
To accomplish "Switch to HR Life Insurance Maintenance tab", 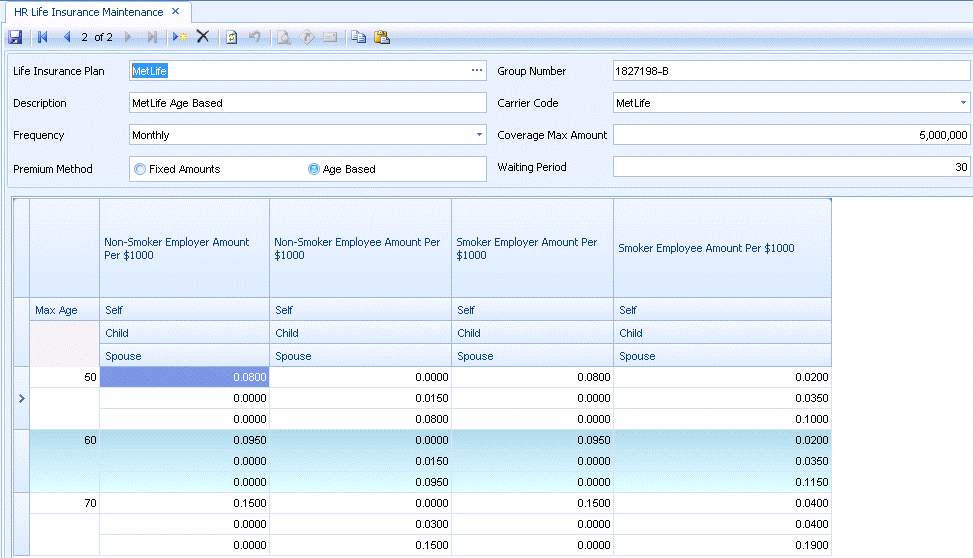I will tap(89, 12).
